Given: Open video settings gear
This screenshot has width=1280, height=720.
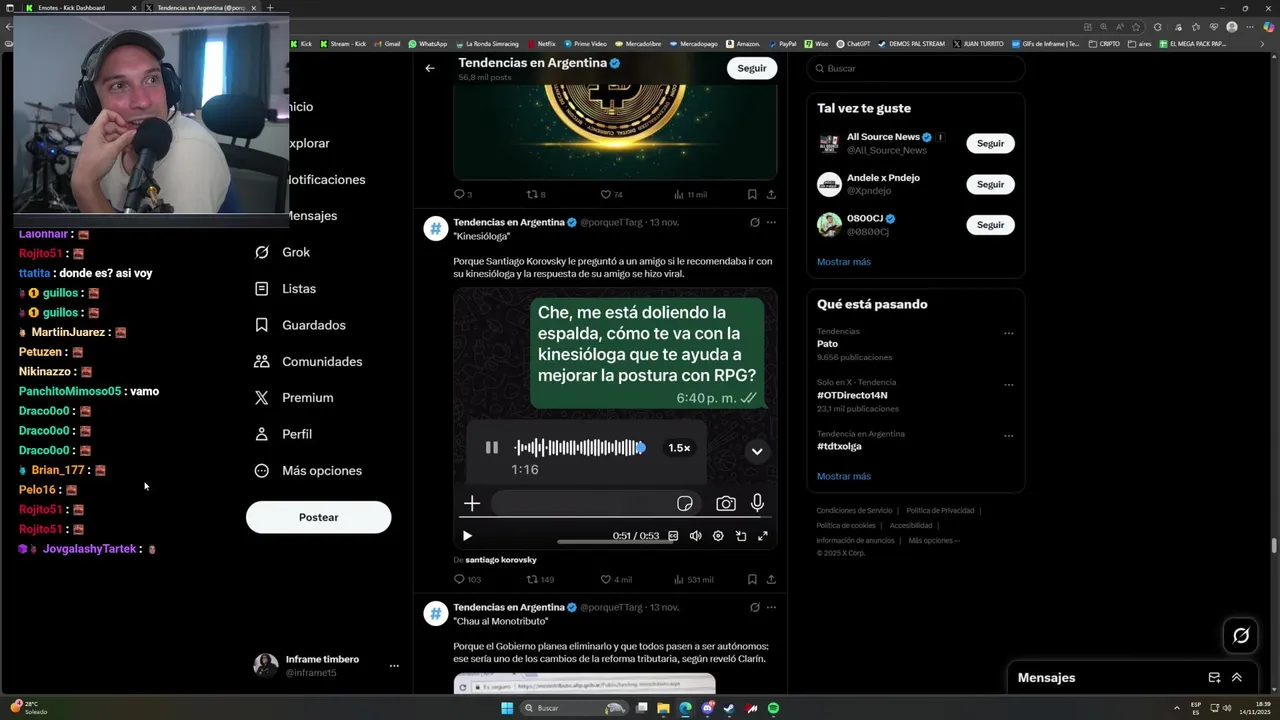Looking at the screenshot, I should [x=718, y=536].
